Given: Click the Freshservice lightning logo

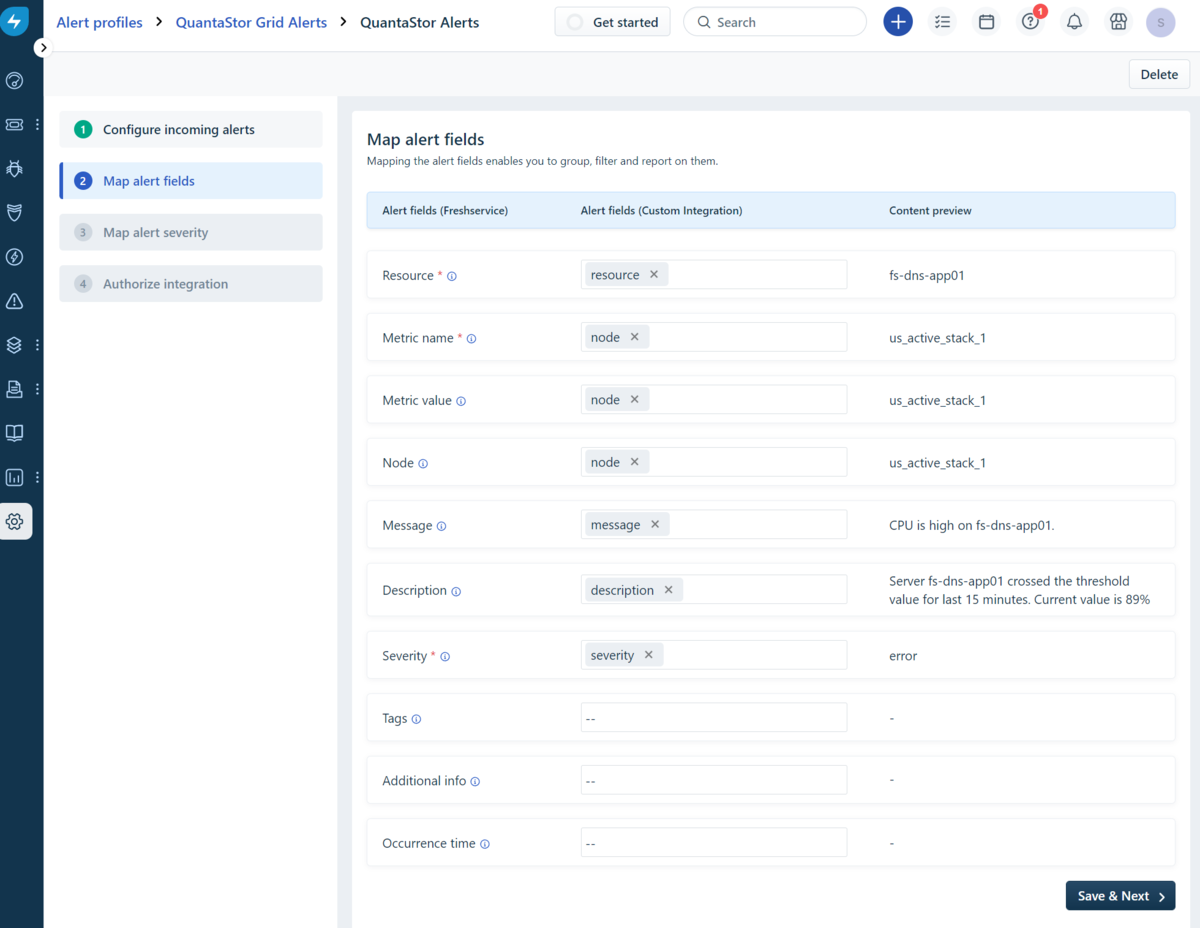Looking at the screenshot, I should pos(15,22).
